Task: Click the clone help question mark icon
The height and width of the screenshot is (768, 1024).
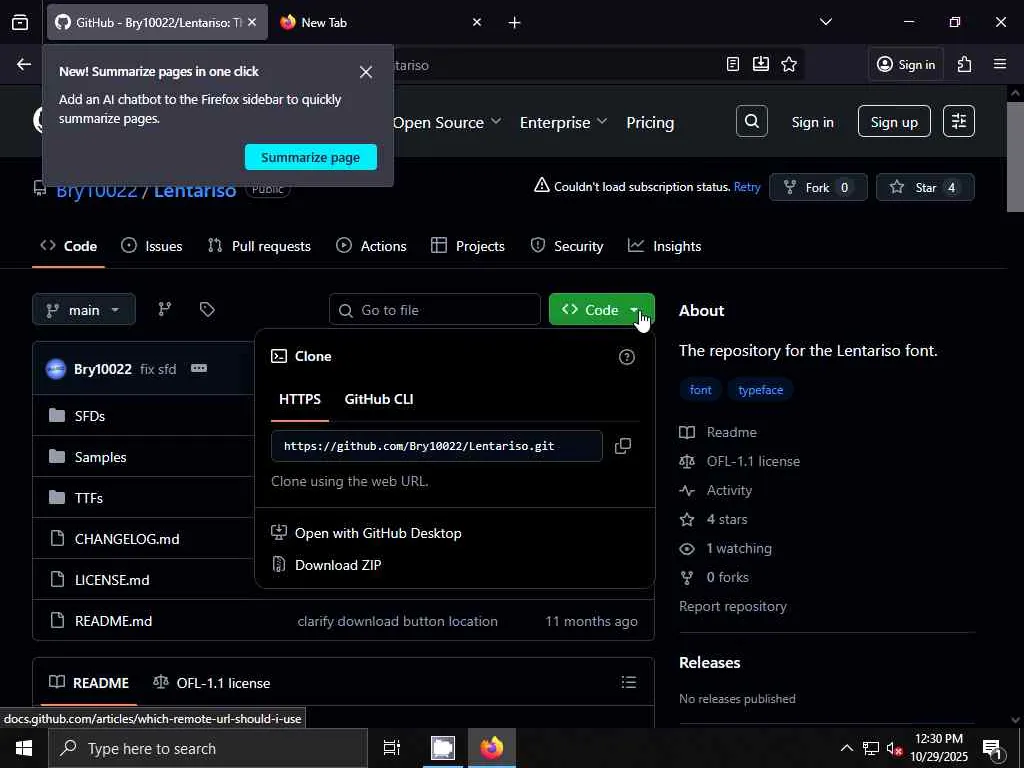Action: click(x=626, y=357)
